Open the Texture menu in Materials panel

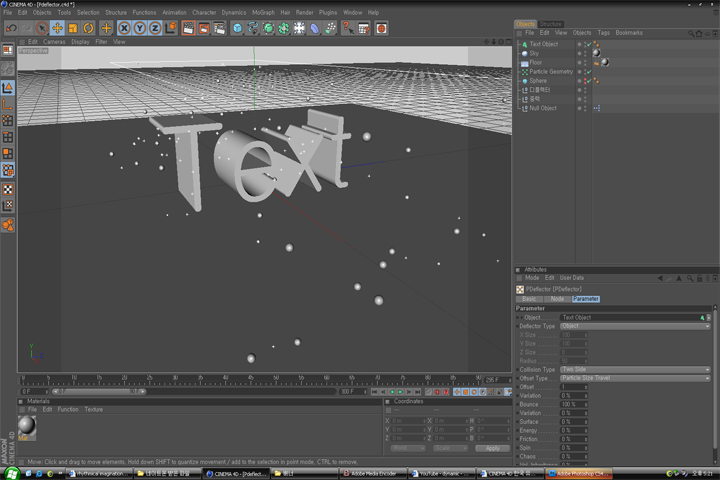pos(94,409)
